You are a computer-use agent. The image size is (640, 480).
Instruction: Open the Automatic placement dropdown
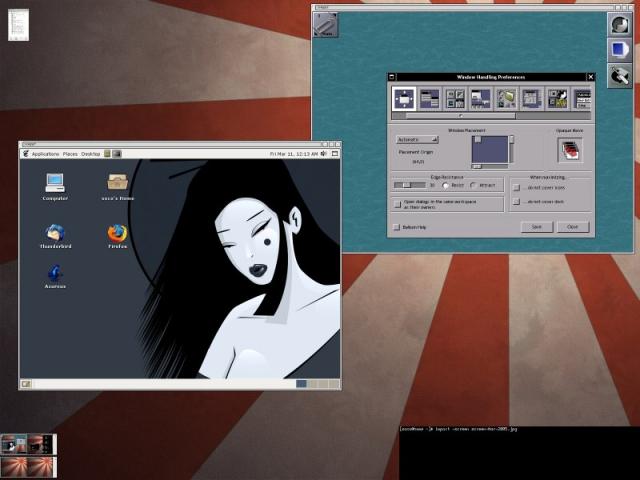(417, 139)
